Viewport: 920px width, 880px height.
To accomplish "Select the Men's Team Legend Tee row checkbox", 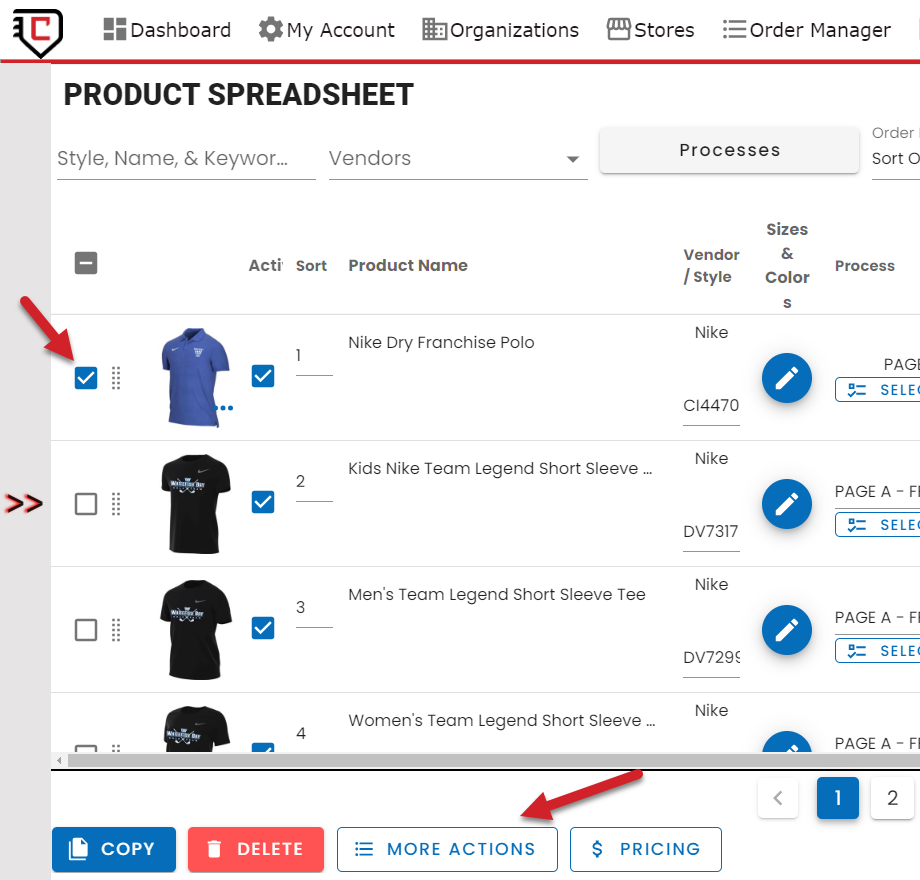I will (x=86, y=629).
